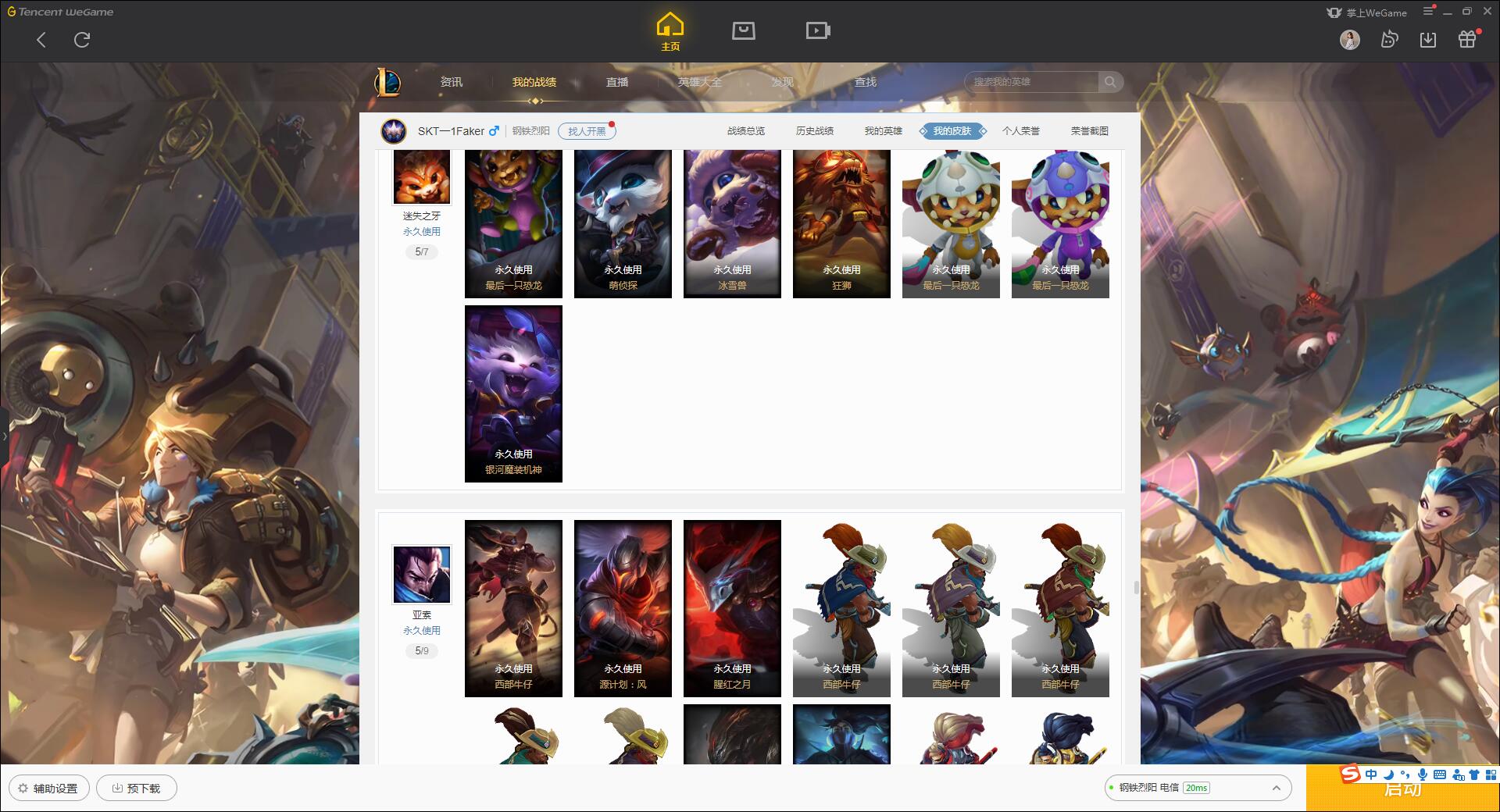Open the WeGame hamburger menu icon
Screen dimensions: 1500x812
(x=1429, y=11)
